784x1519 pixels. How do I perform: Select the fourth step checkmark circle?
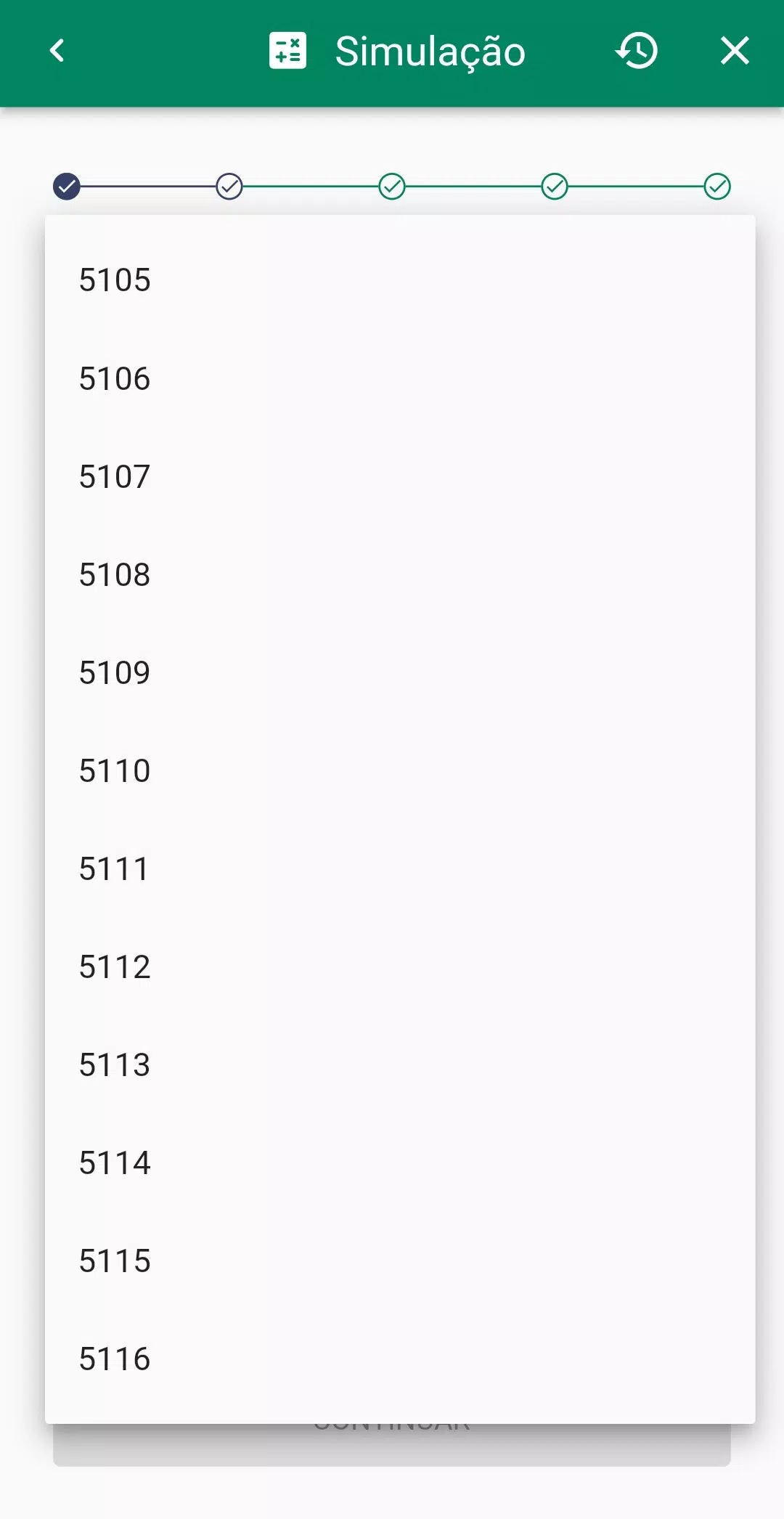point(555,187)
